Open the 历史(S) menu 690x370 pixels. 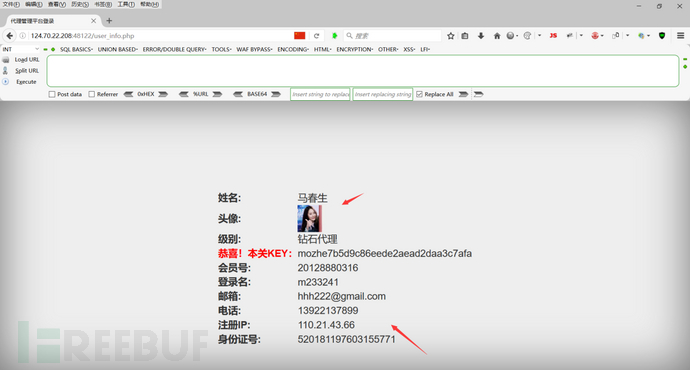pyautogui.click(x=80, y=4)
